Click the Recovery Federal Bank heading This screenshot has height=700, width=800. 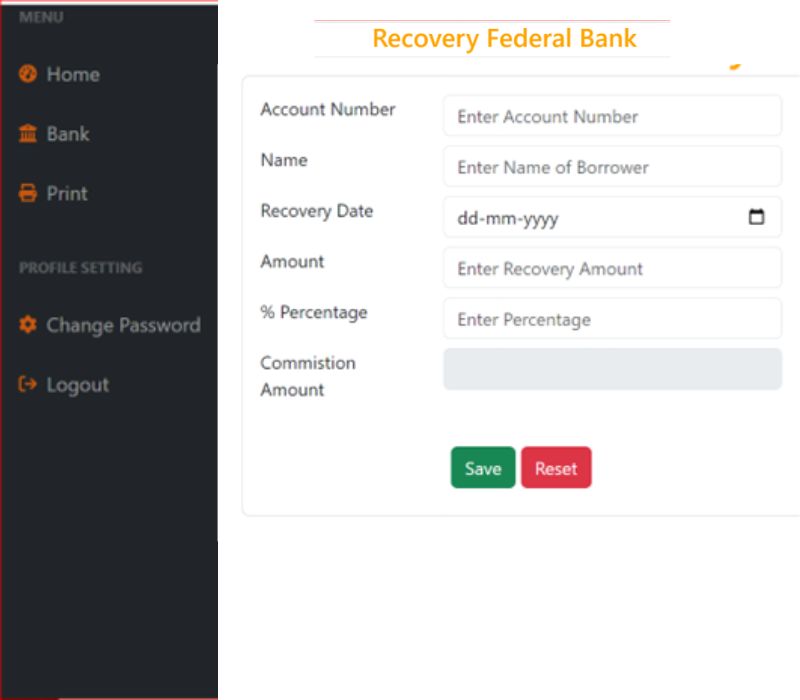pos(504,39)
